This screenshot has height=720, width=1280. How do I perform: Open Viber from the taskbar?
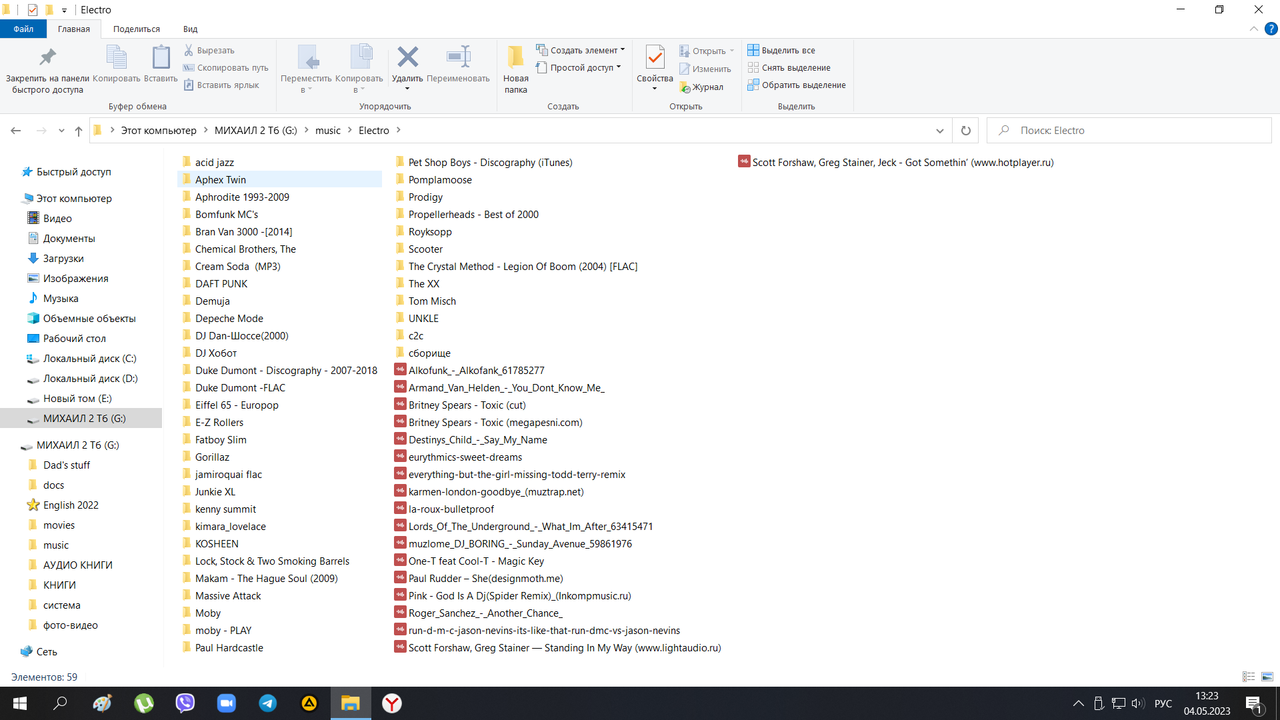[185, 703]
